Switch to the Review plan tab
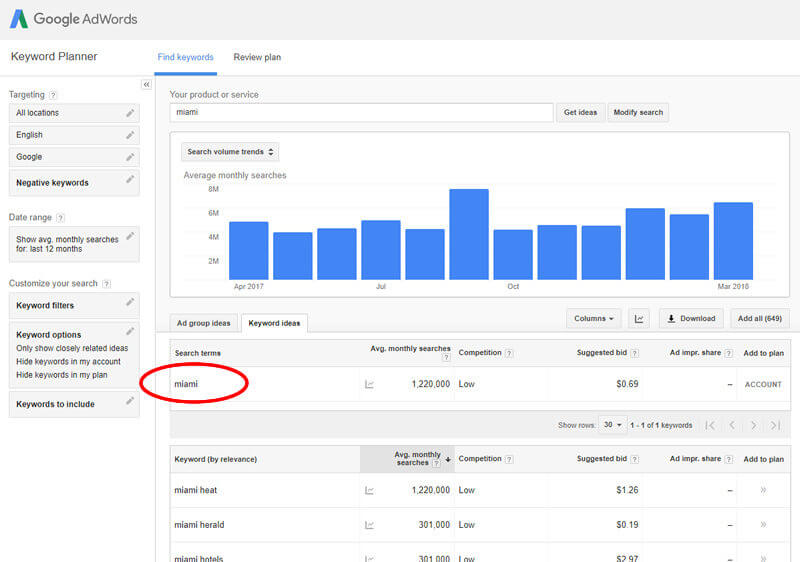 (x=257, y=57)
